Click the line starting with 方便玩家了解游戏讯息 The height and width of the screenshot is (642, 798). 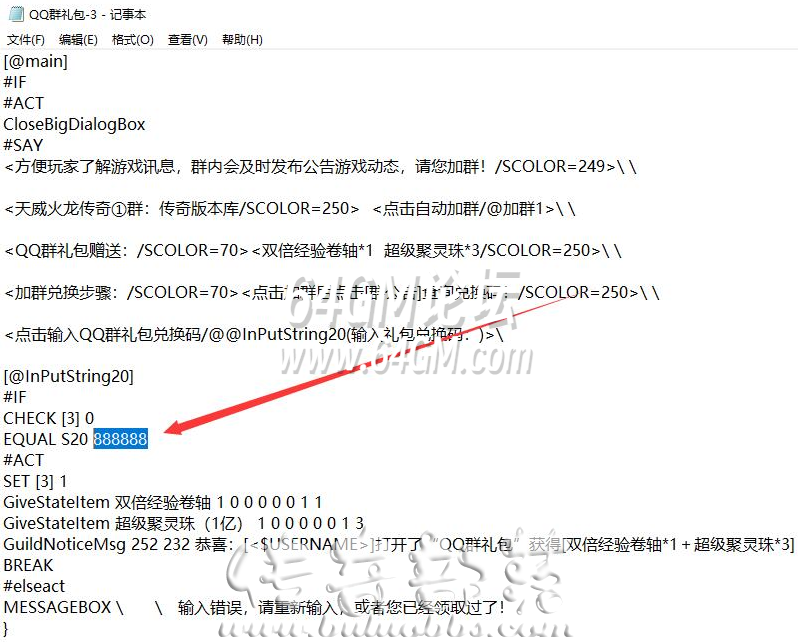[x=320, y=166]
